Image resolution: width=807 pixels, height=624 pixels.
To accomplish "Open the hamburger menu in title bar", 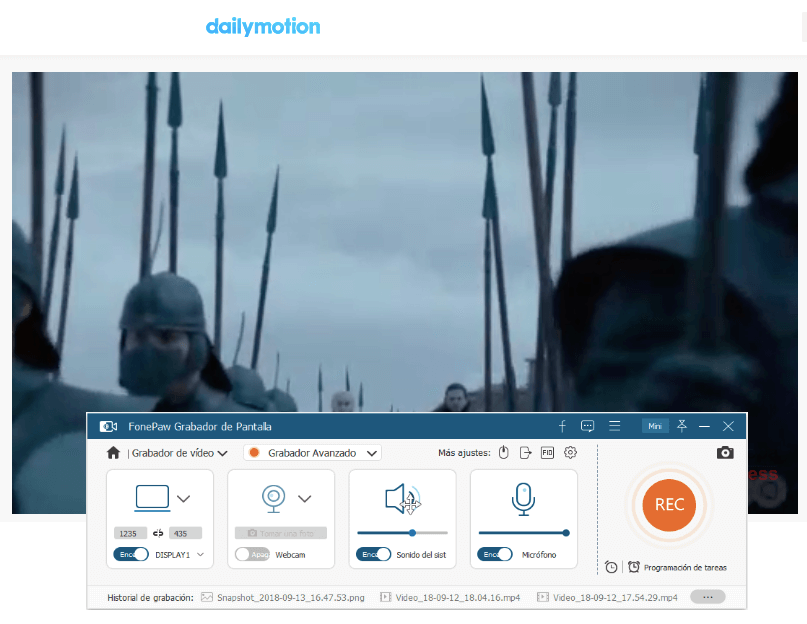I will tap(615, 426).
